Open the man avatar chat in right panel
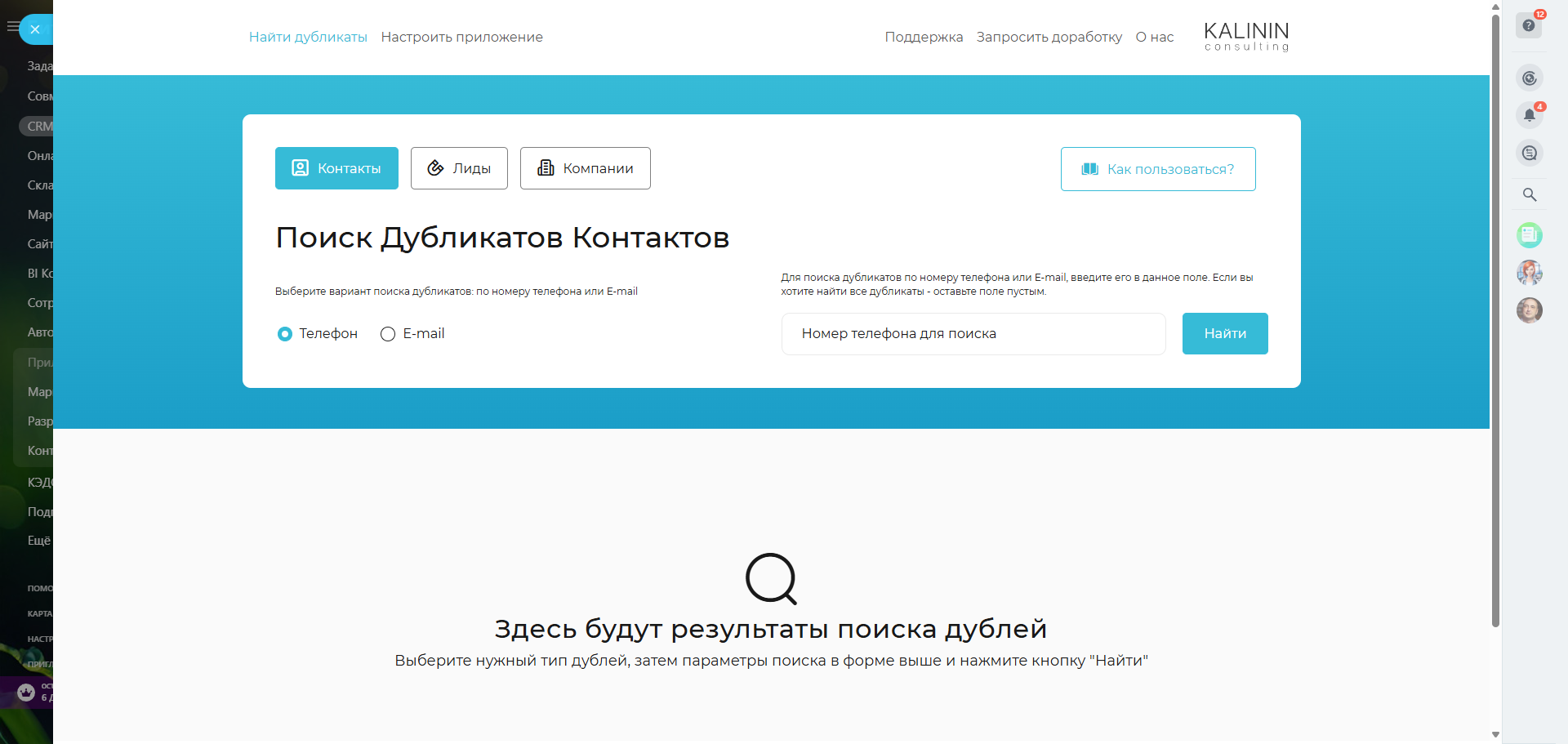The width and height of the screenshot is (1568, 744). click(1530, 310)
